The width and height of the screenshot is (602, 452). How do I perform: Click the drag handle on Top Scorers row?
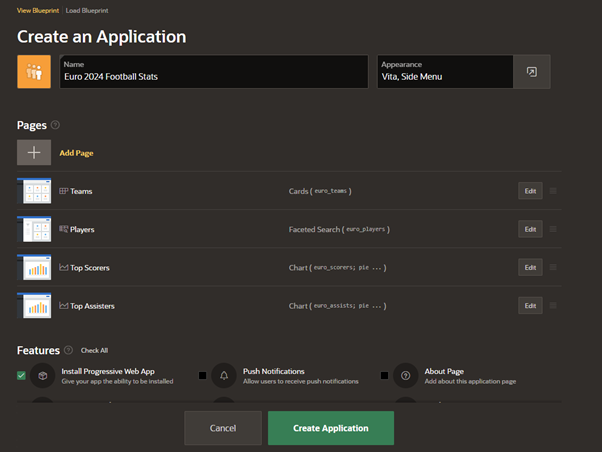553,267
